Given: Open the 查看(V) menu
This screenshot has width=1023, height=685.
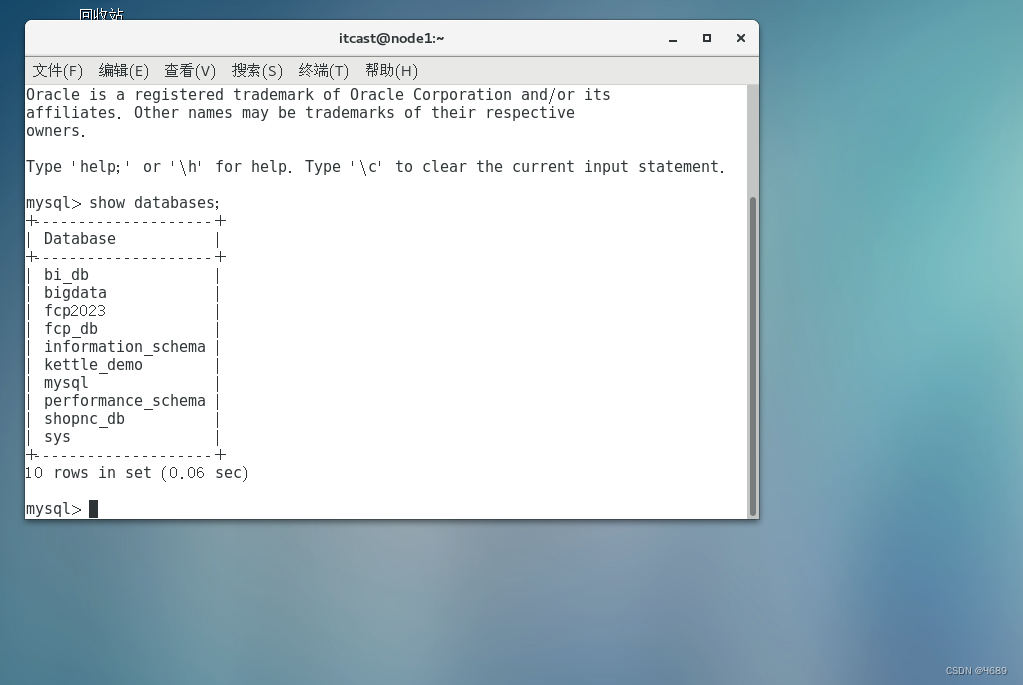Looking at the screenshot, I should 189,70.
